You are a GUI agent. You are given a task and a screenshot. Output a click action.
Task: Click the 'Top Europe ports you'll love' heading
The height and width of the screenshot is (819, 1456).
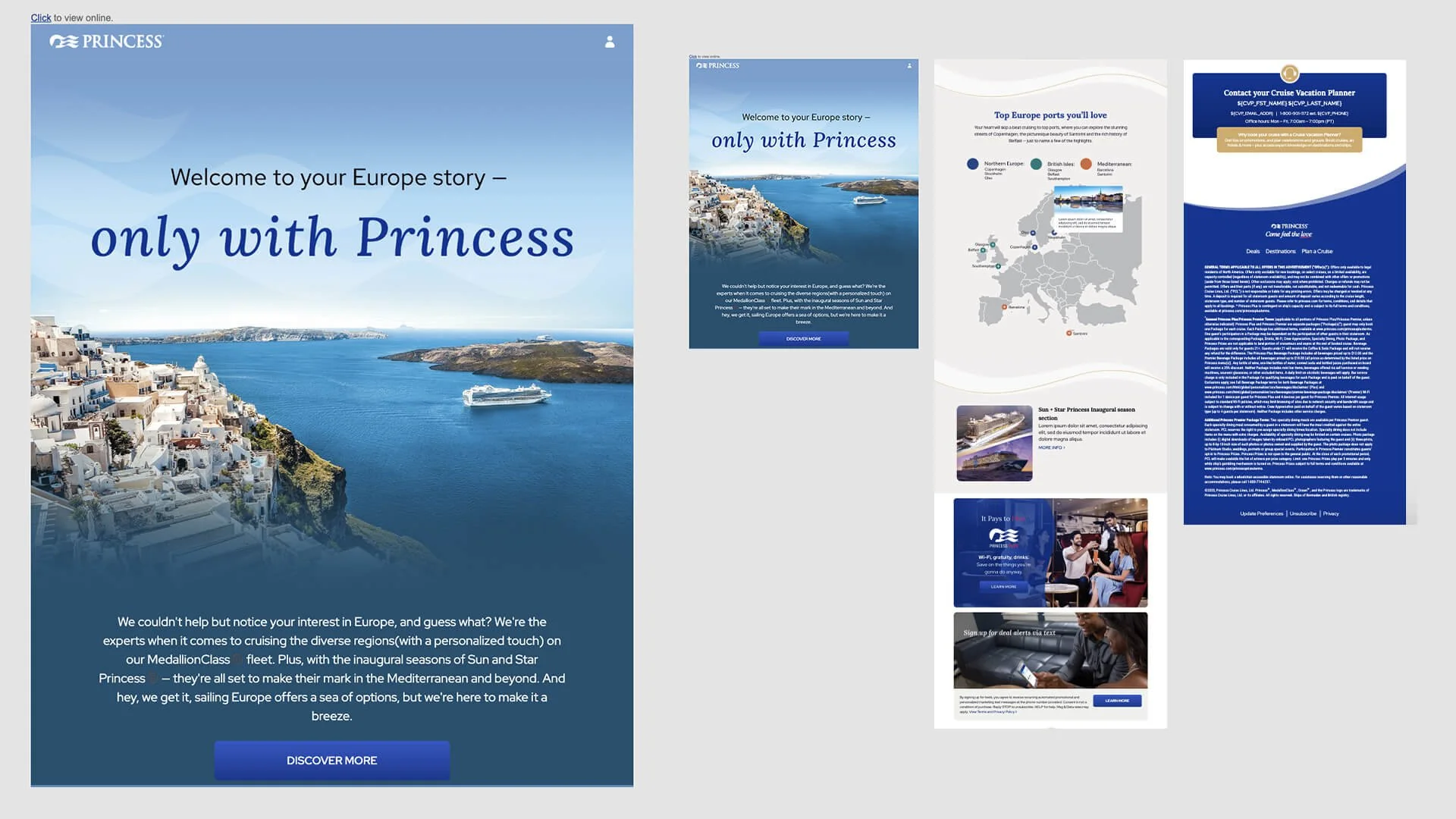tap(1050, 115)
